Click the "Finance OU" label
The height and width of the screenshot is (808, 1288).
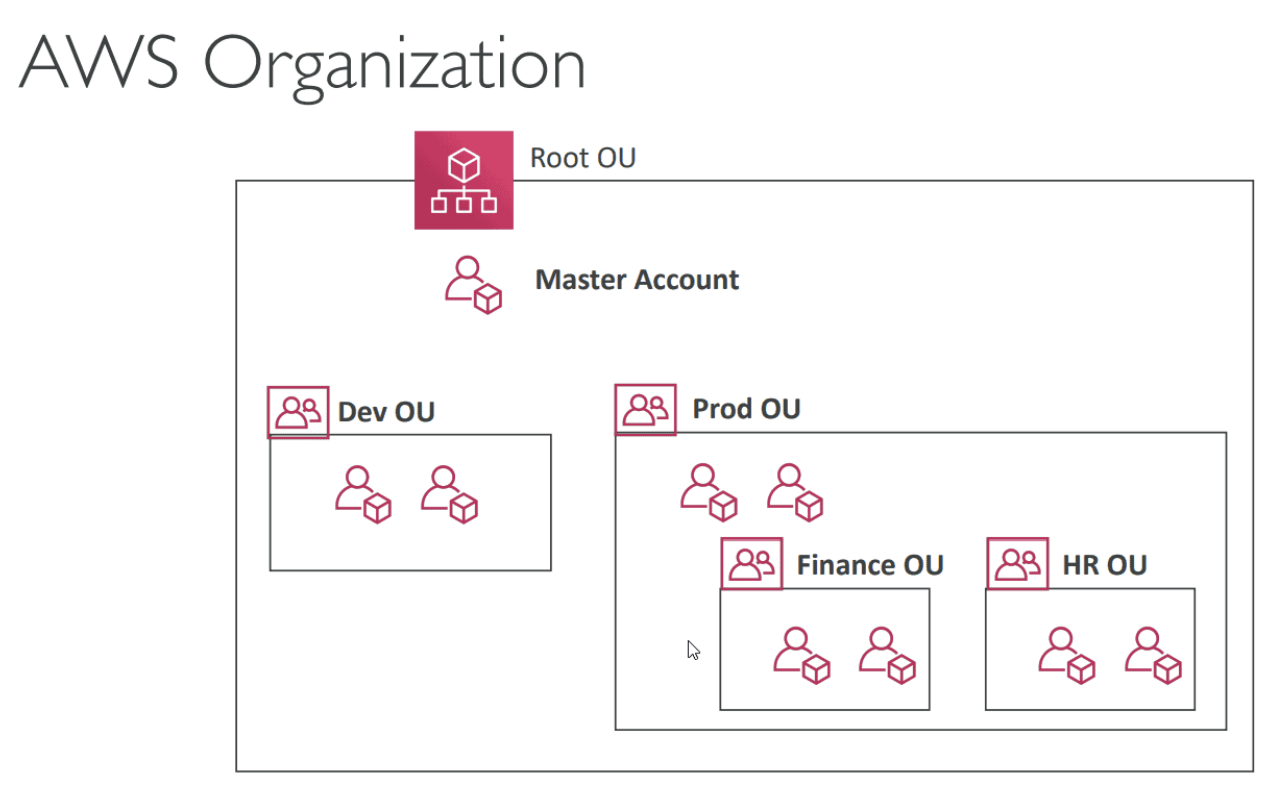[x=870, y=565]
